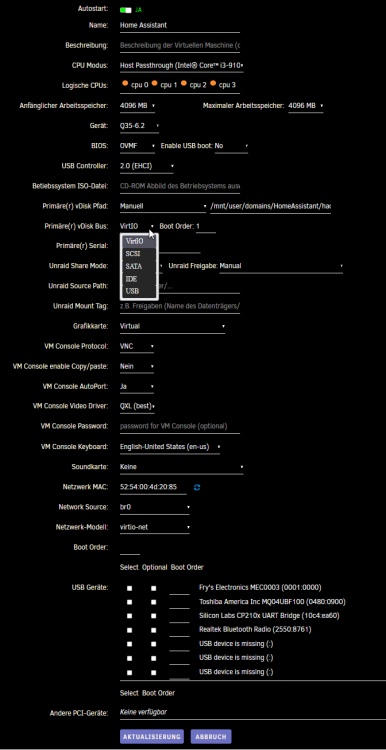This screenshot has width=386, height=750.
Task: Click the text Keine verfügbar
Action: click(x=143, y=712)
